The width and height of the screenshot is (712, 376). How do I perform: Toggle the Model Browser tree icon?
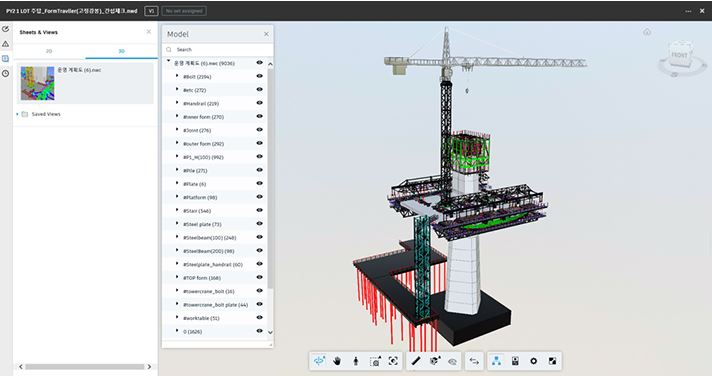pyautogui.click(x=496, y=361)
